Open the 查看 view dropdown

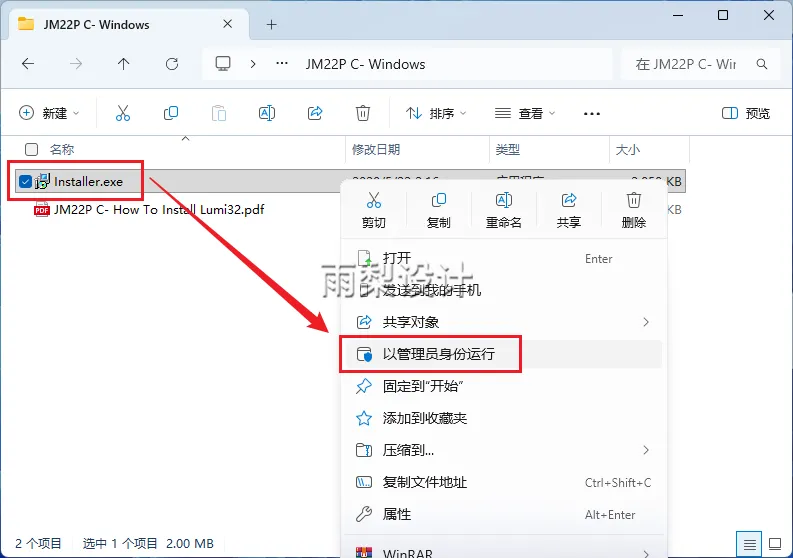point(525,113)
